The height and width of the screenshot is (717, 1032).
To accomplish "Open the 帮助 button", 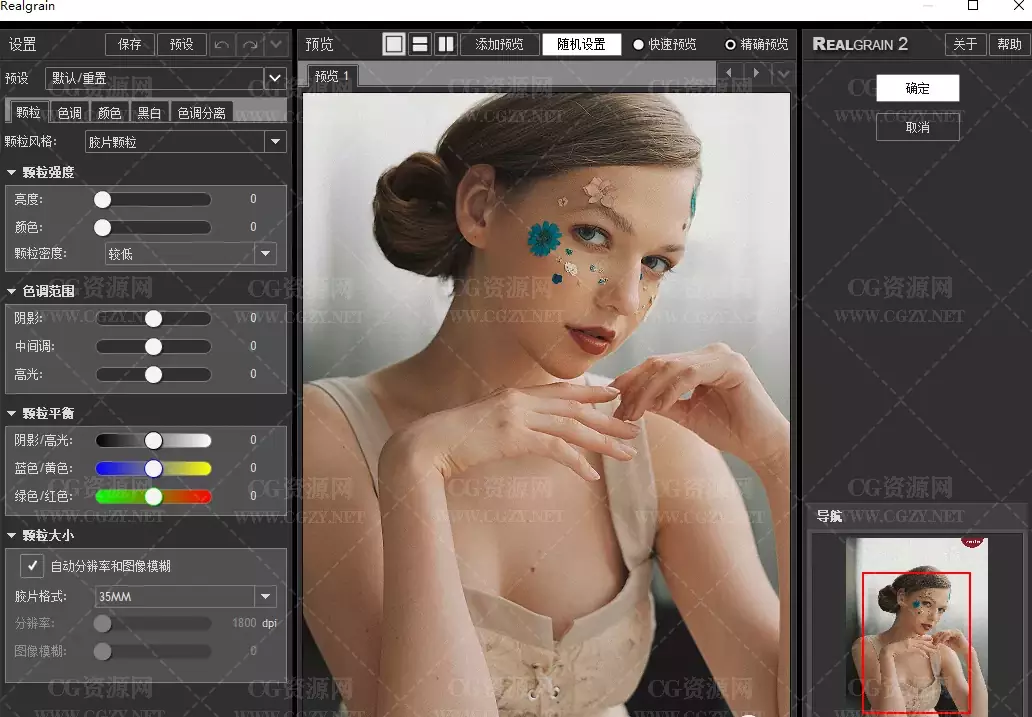I will 1009,44.
